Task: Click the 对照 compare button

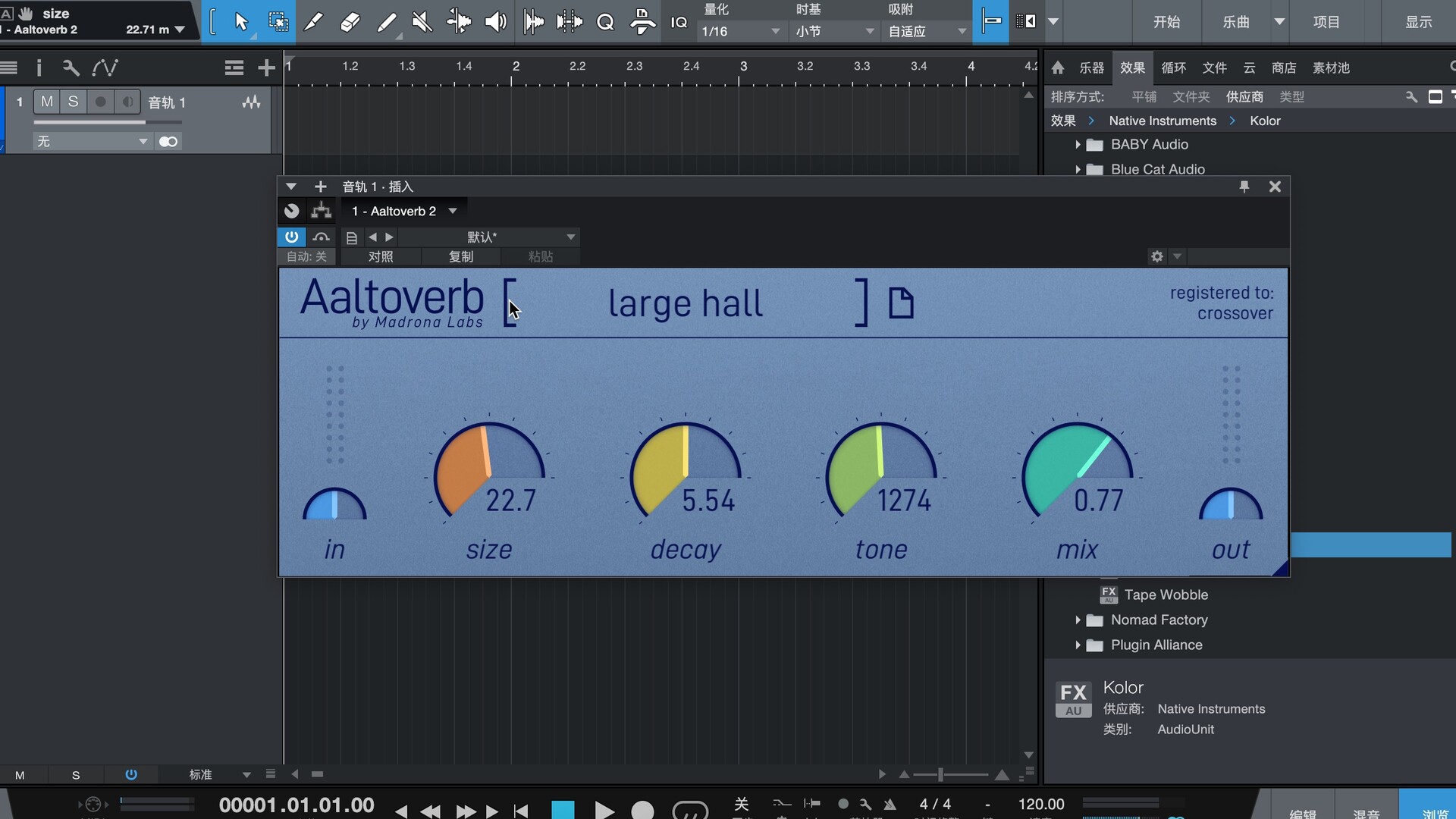Action: pos(381,256)
